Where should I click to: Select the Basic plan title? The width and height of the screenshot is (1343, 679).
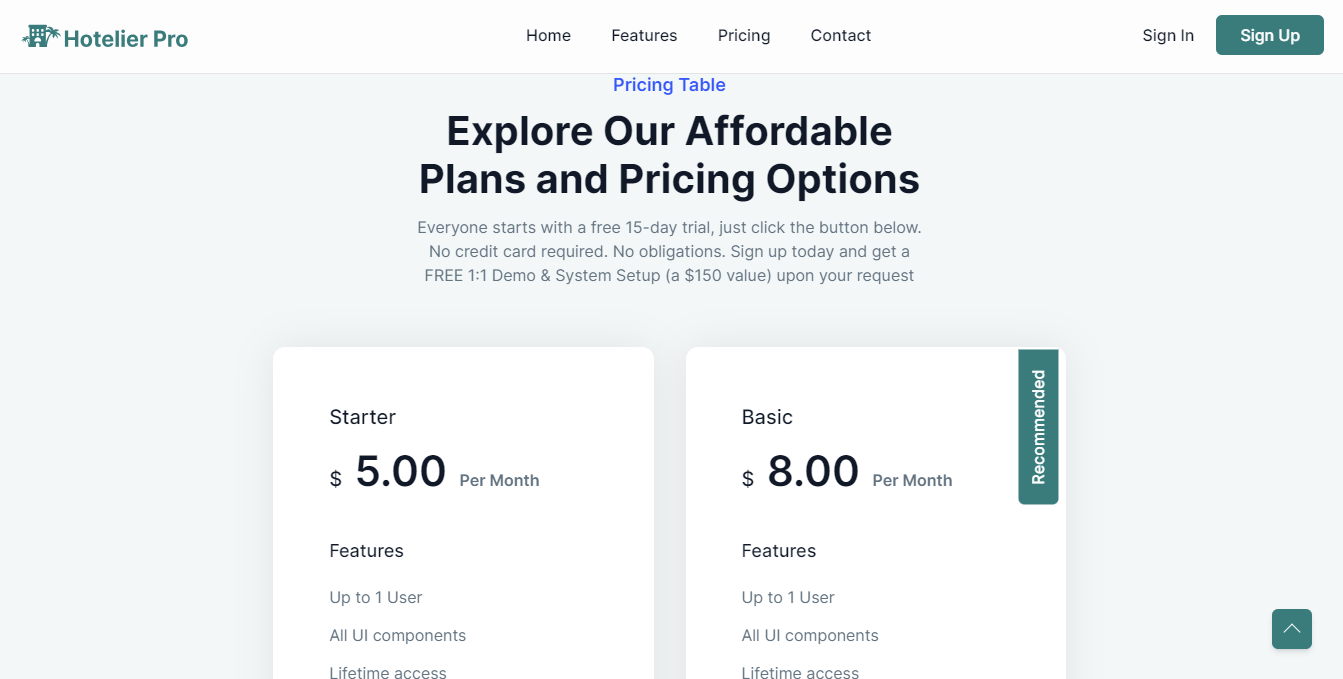point(767,417)
